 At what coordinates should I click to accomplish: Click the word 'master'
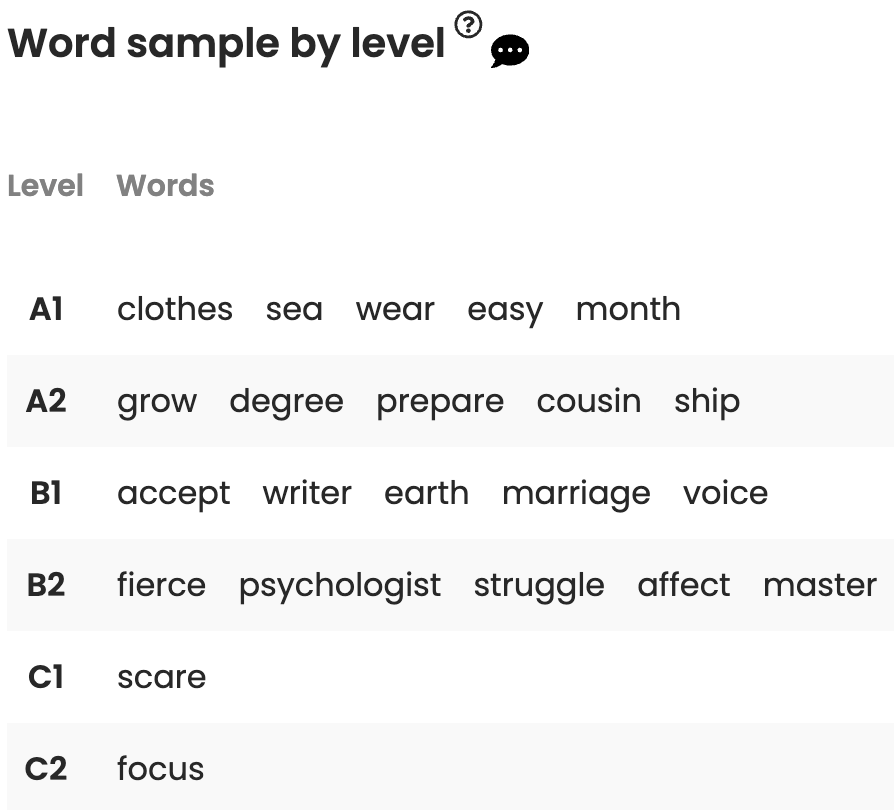[820, 585]
